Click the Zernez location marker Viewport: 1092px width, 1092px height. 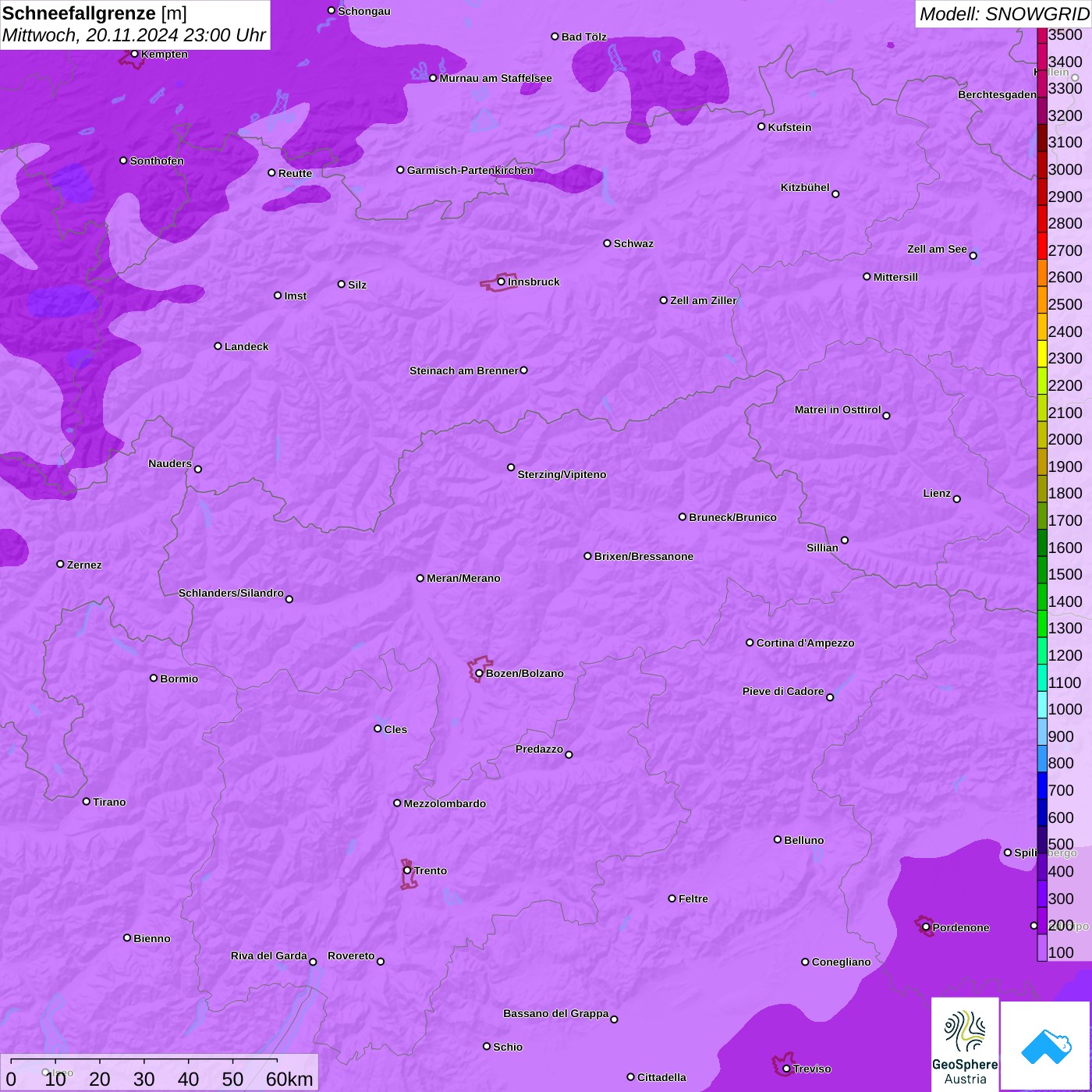[x=60, y=564]
